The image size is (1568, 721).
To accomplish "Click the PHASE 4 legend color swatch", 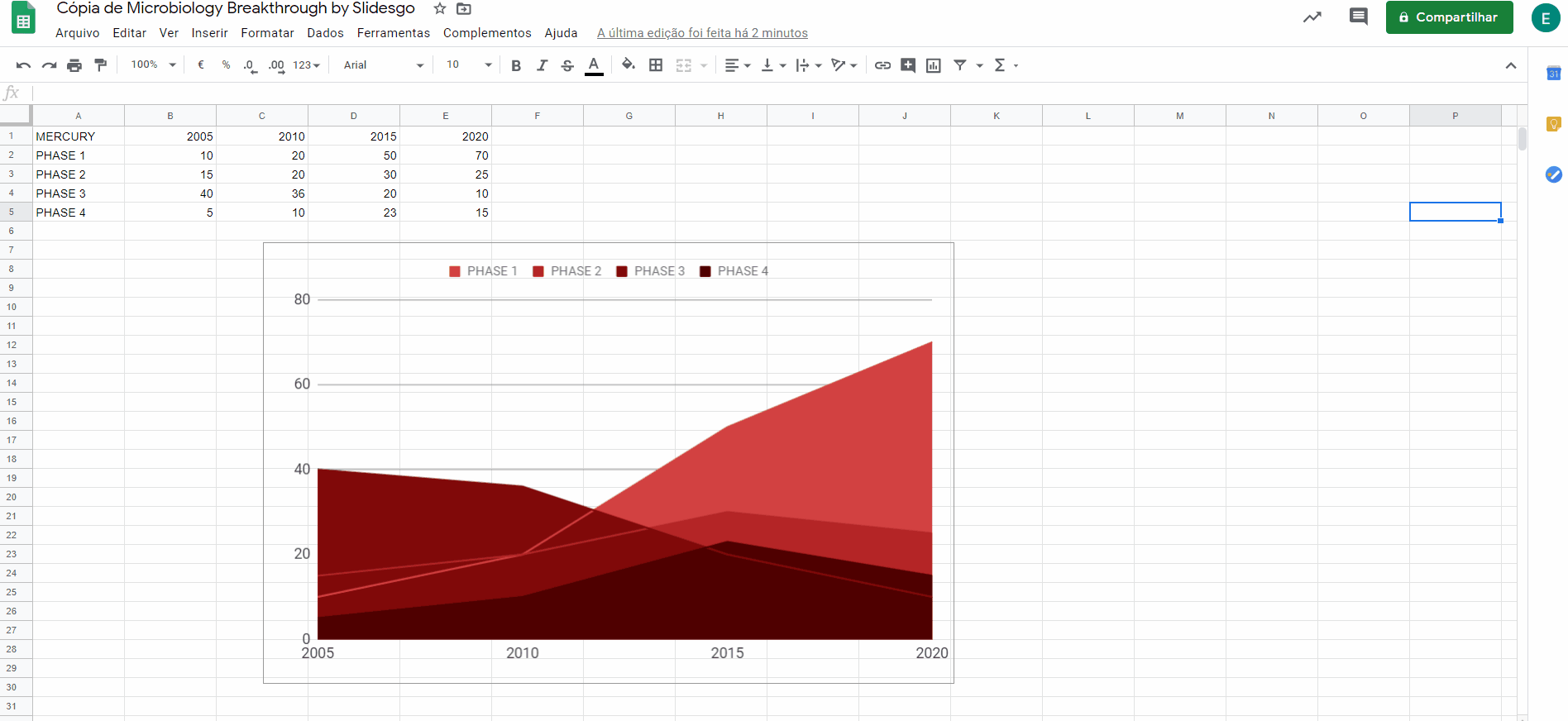I will [705, 271].
